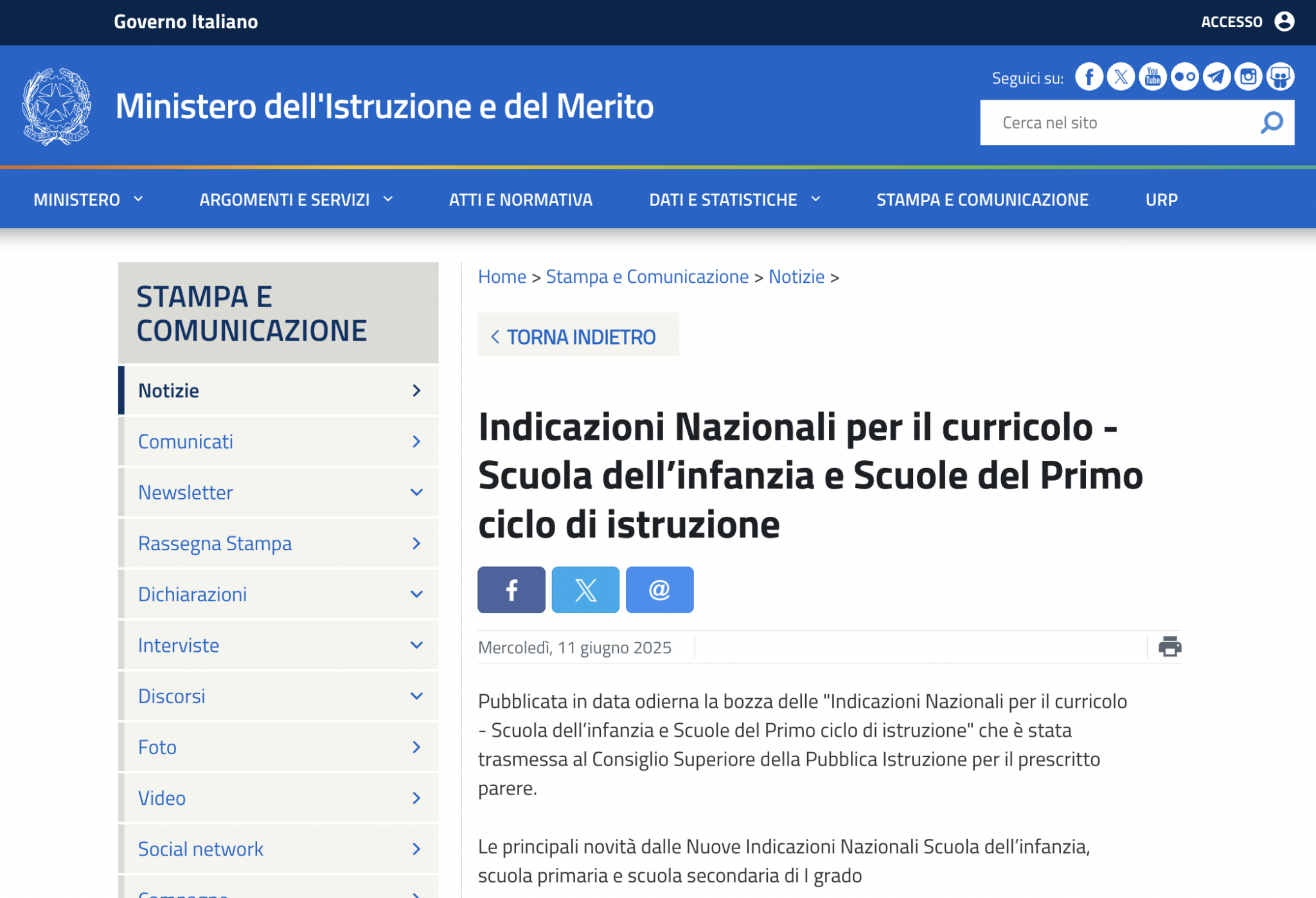The image size is (1316, 898).
Task: Open Video sidebar item
Action: click(279, 798)
